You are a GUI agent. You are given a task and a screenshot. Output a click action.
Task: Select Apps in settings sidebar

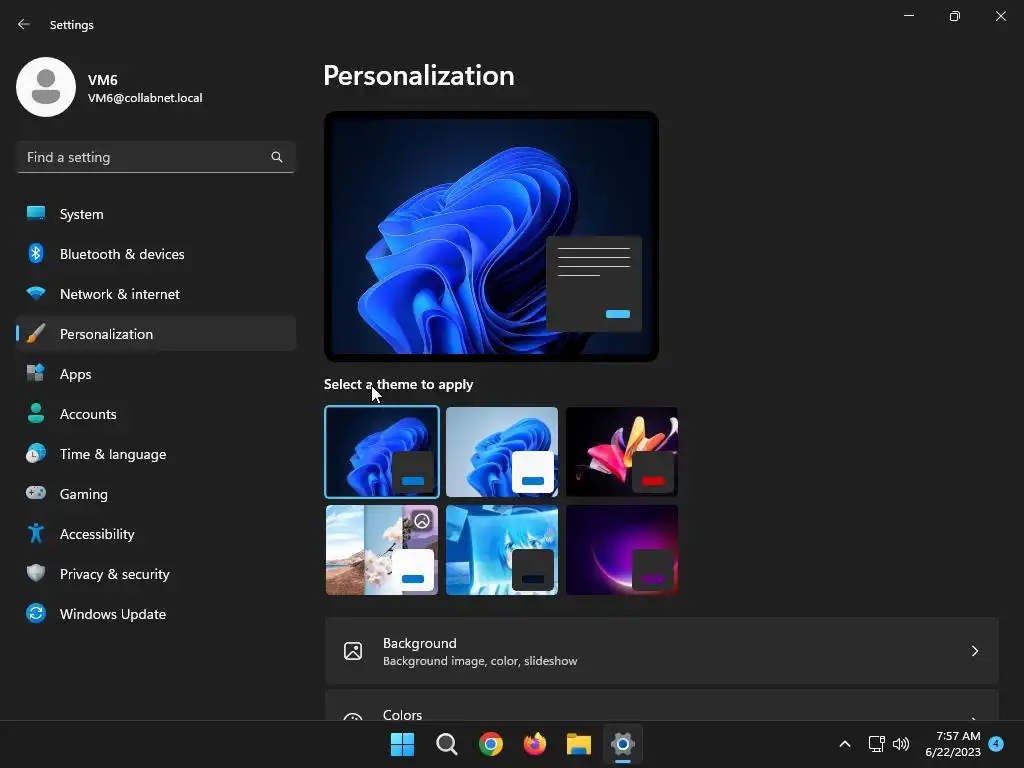(156, 374)
